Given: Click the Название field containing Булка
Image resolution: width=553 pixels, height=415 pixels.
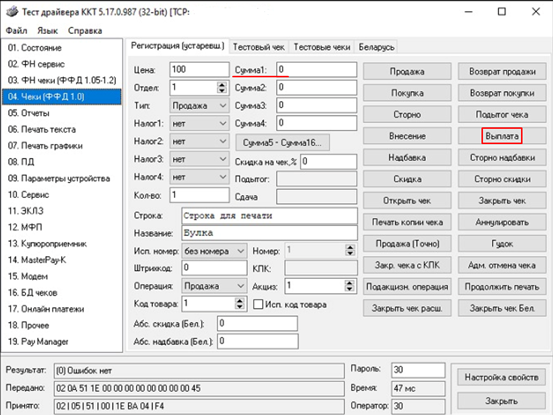Looking at the screenshot, I should point(269,233).
